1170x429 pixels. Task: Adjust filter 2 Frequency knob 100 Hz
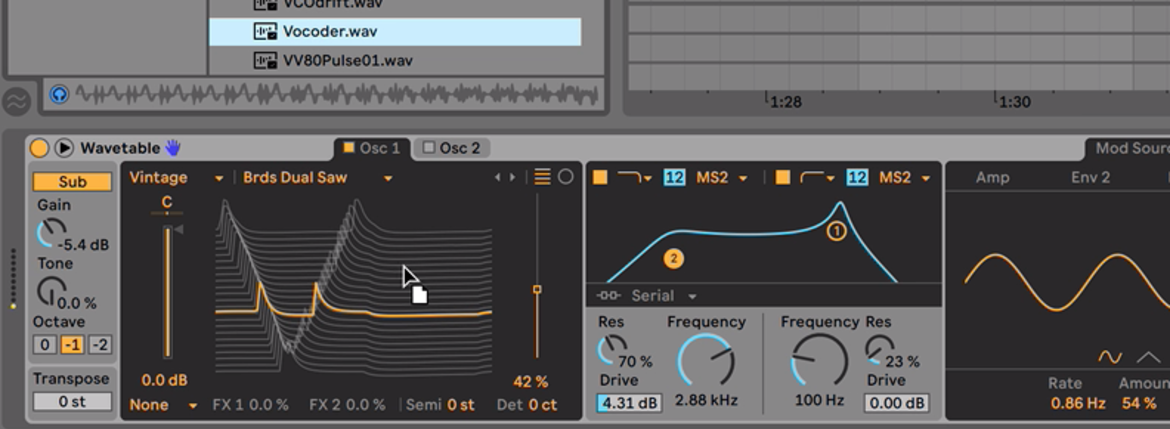819,361
